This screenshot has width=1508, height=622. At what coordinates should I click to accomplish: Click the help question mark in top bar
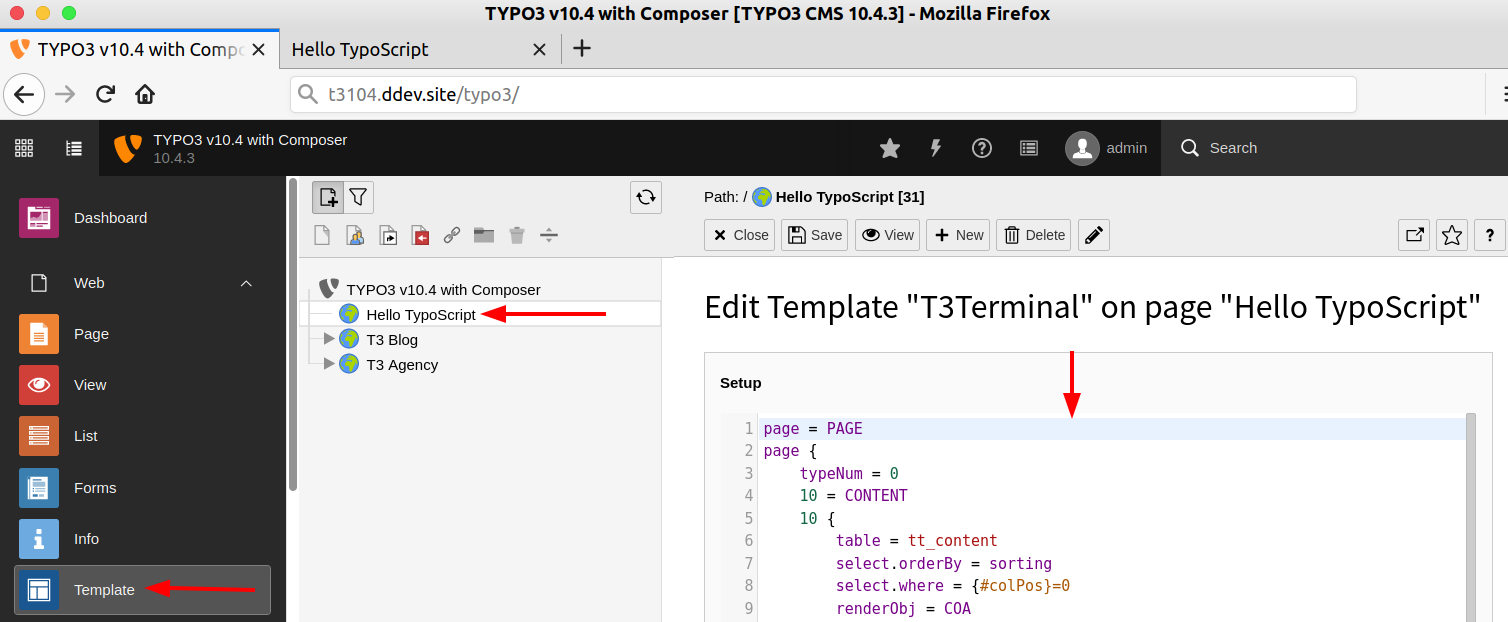click(982, 148)
